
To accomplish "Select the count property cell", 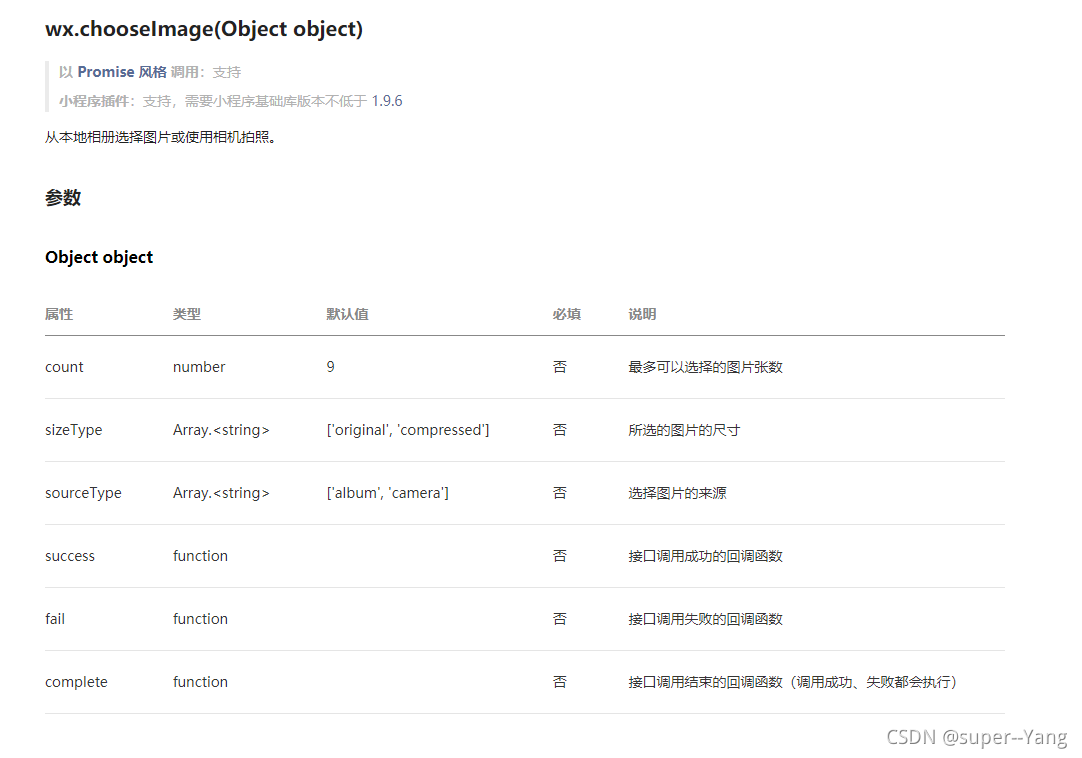I will tap(64, 367).
